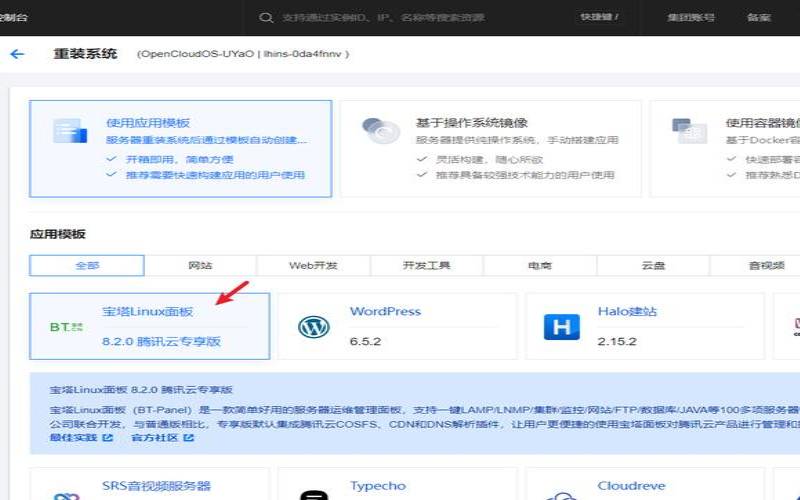Click the 8.2.0 腾讯云专享版 version text

(161, 341)
